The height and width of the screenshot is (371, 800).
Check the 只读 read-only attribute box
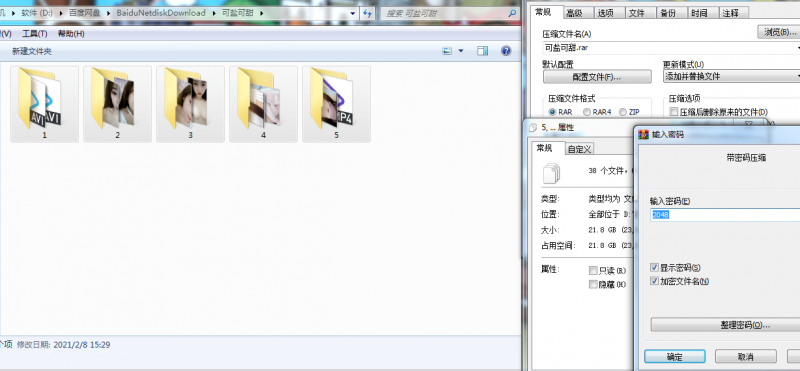click(x=593, y=270)
